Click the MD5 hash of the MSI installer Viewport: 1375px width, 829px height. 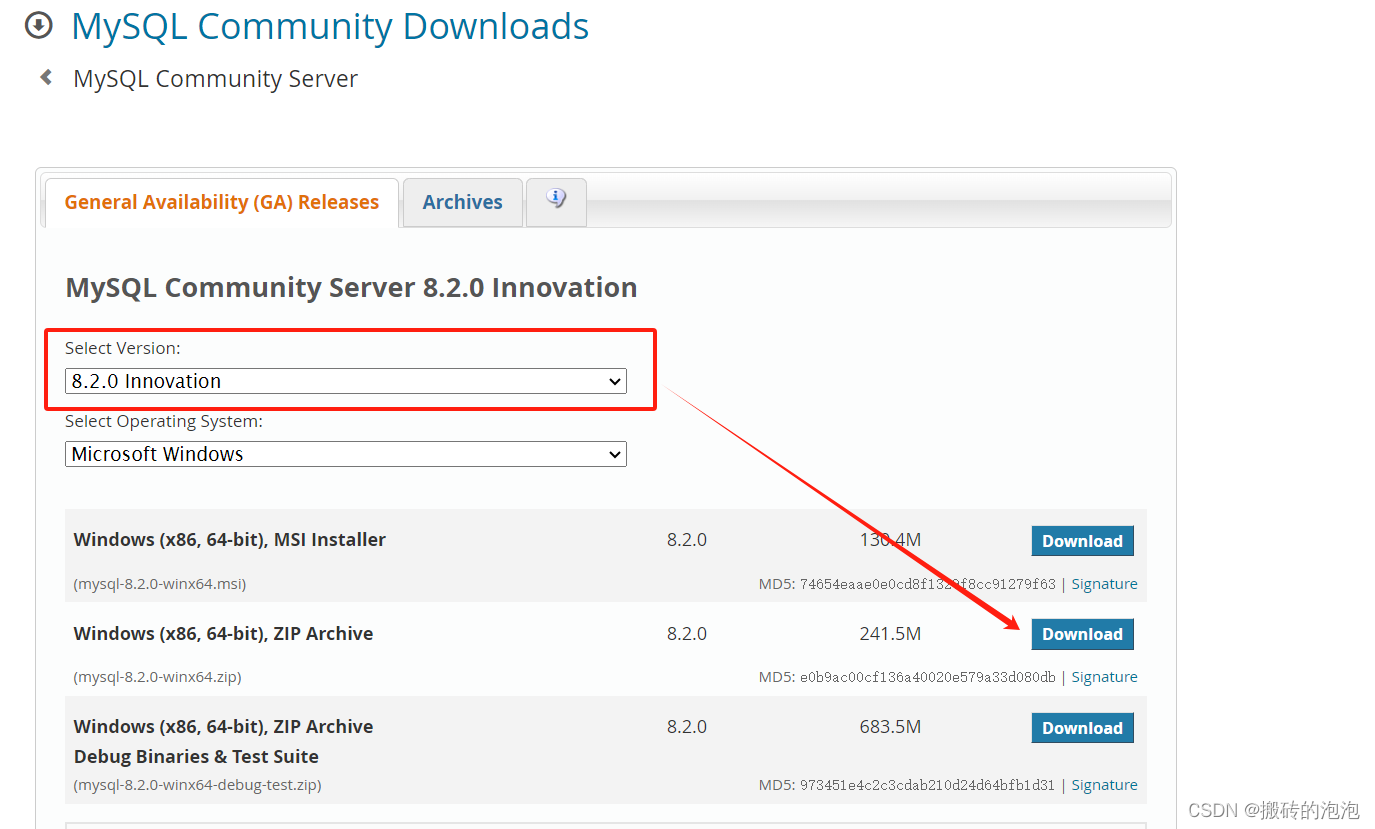point(927,584)
